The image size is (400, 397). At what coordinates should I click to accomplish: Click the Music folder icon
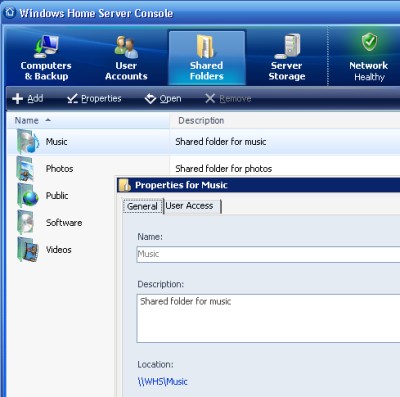click(x=28, y=142)
